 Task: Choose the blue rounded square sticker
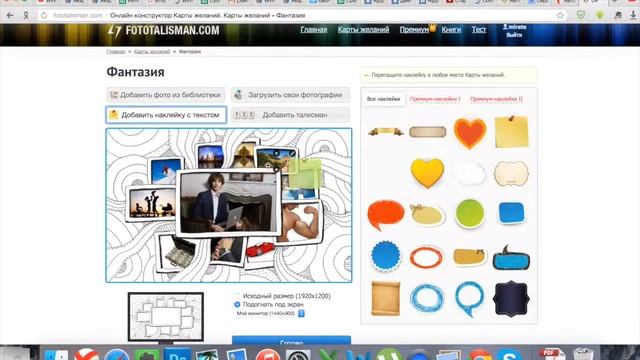pos(511,213)
